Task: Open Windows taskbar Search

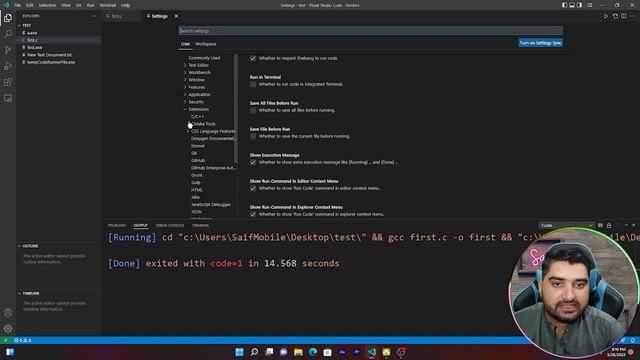Action: coord(254,352)
